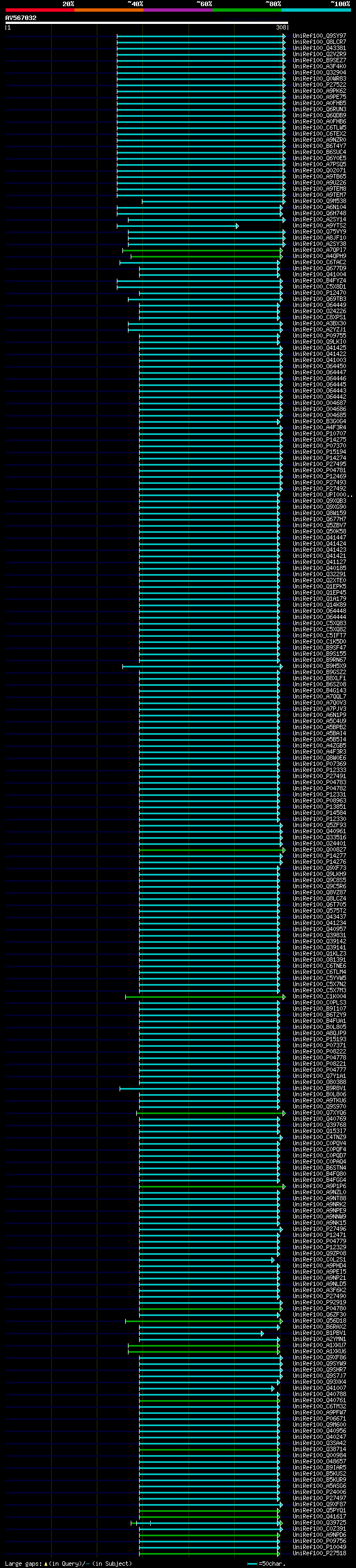
Task: Select label UniRef100_Q9M600
Action: click(319, 1424)
